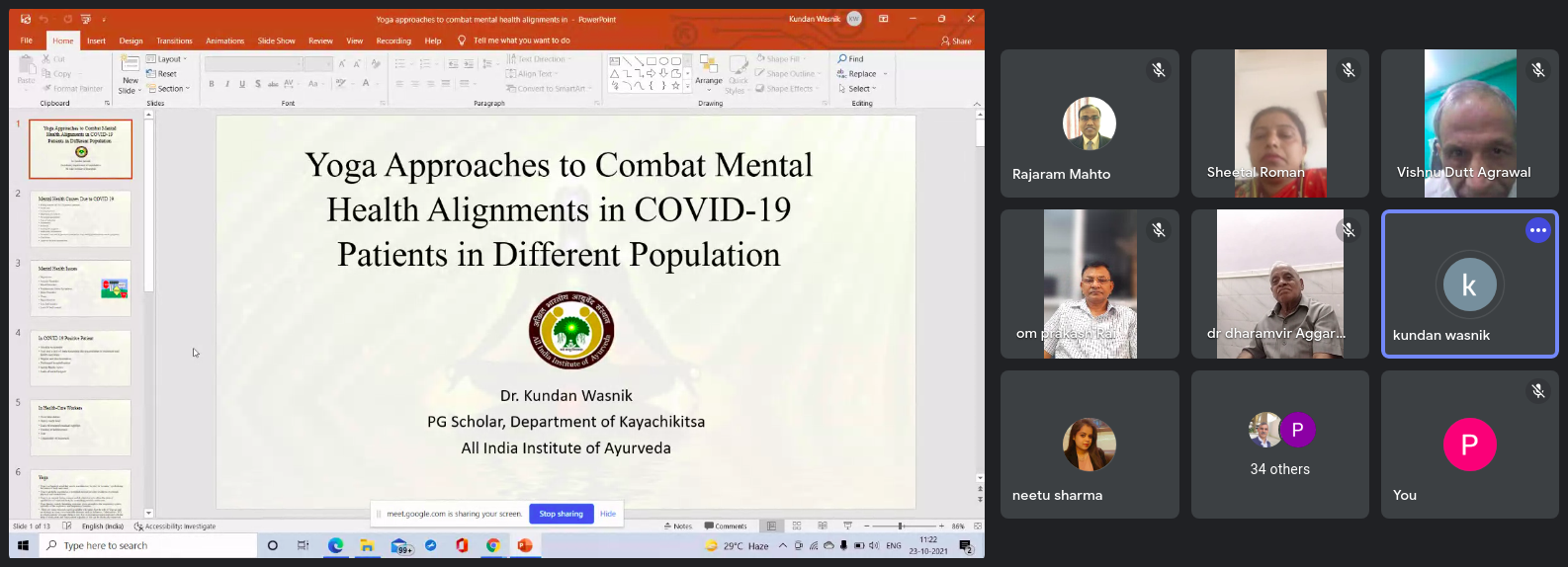Open the Shape Outline dropdown
Viewport: 1568px width, 567px height.
coord(788,74)
